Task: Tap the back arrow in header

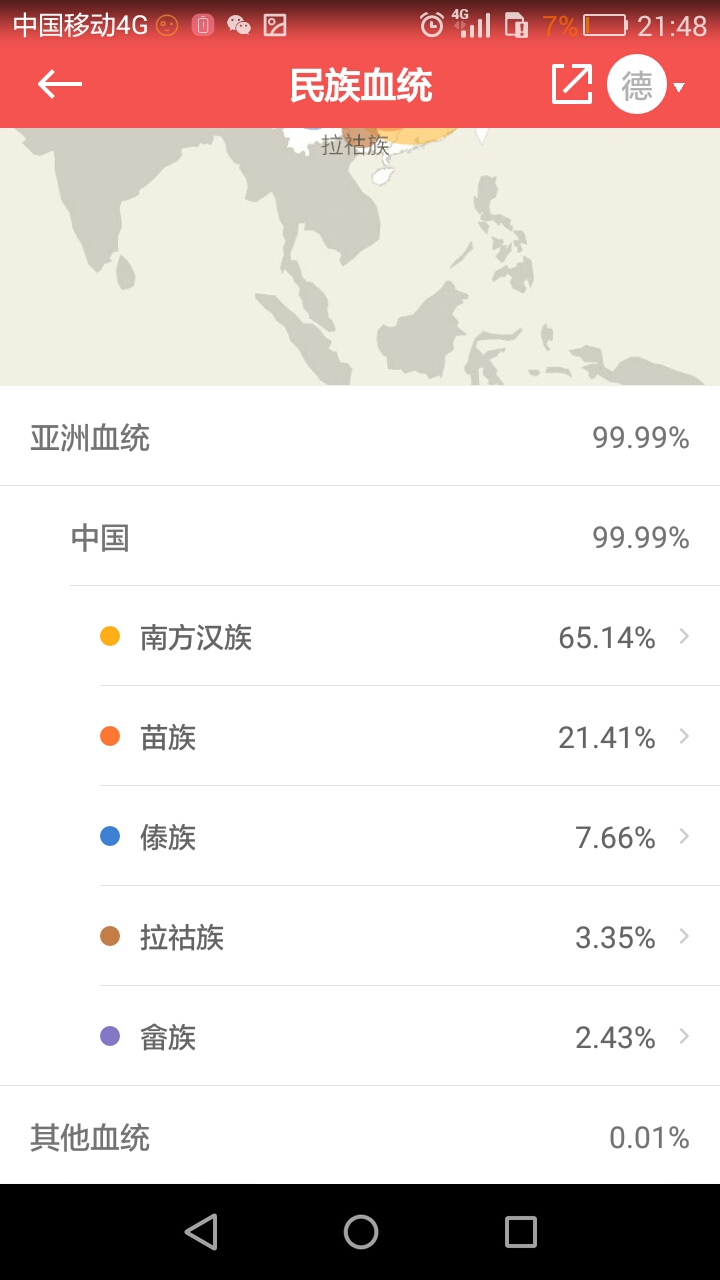Action: [60, 85]
